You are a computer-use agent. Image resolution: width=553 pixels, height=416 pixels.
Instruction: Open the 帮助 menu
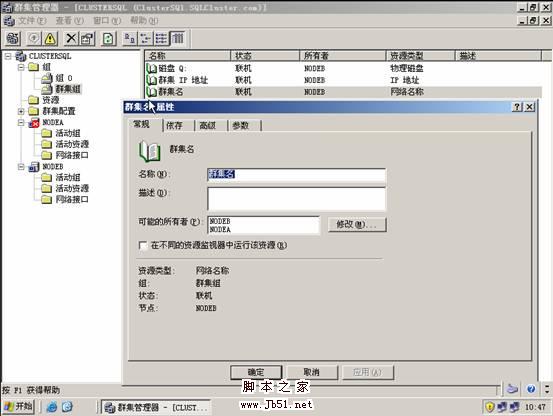click(x=144, y=20)
